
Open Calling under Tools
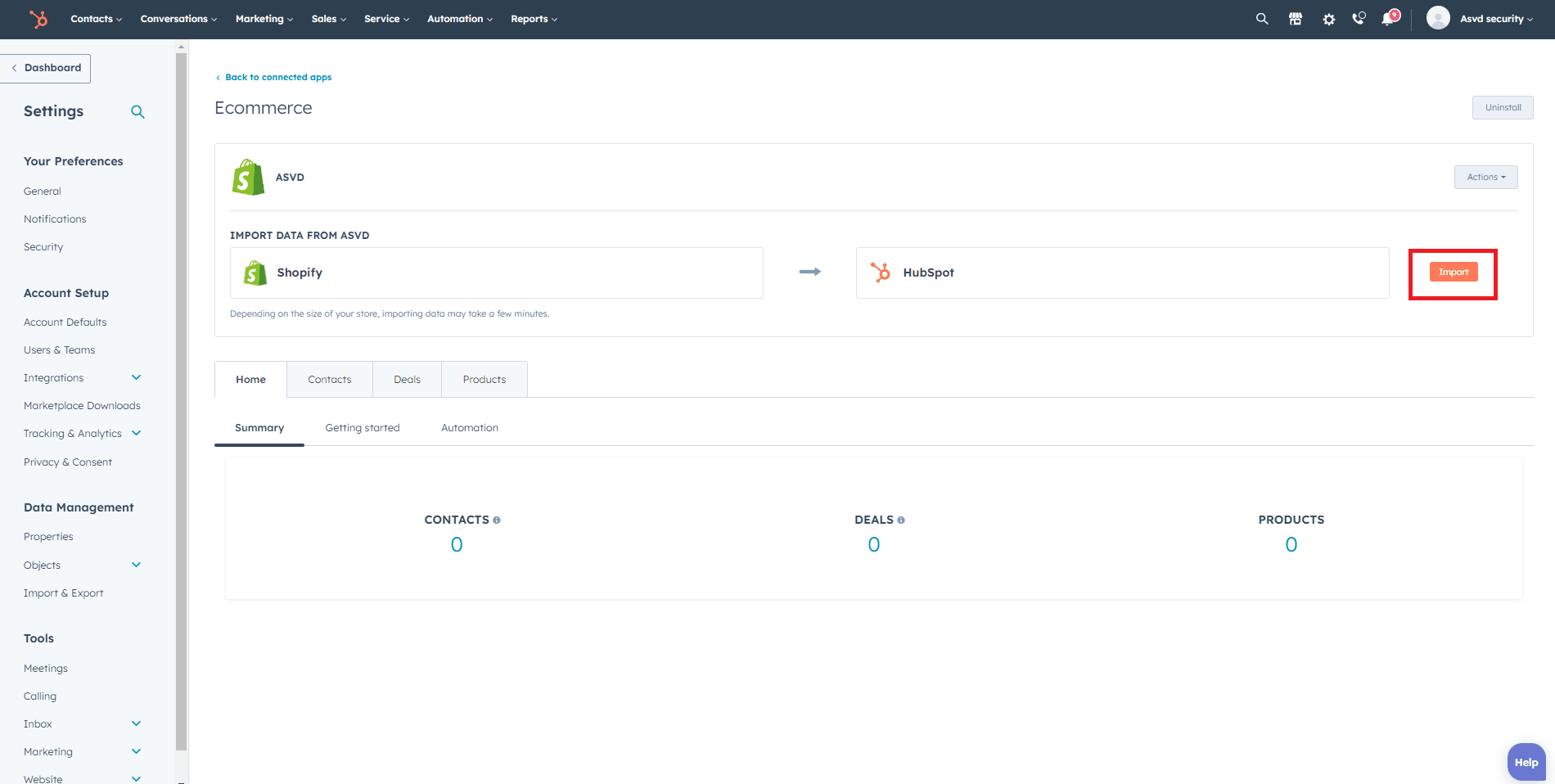40,696
